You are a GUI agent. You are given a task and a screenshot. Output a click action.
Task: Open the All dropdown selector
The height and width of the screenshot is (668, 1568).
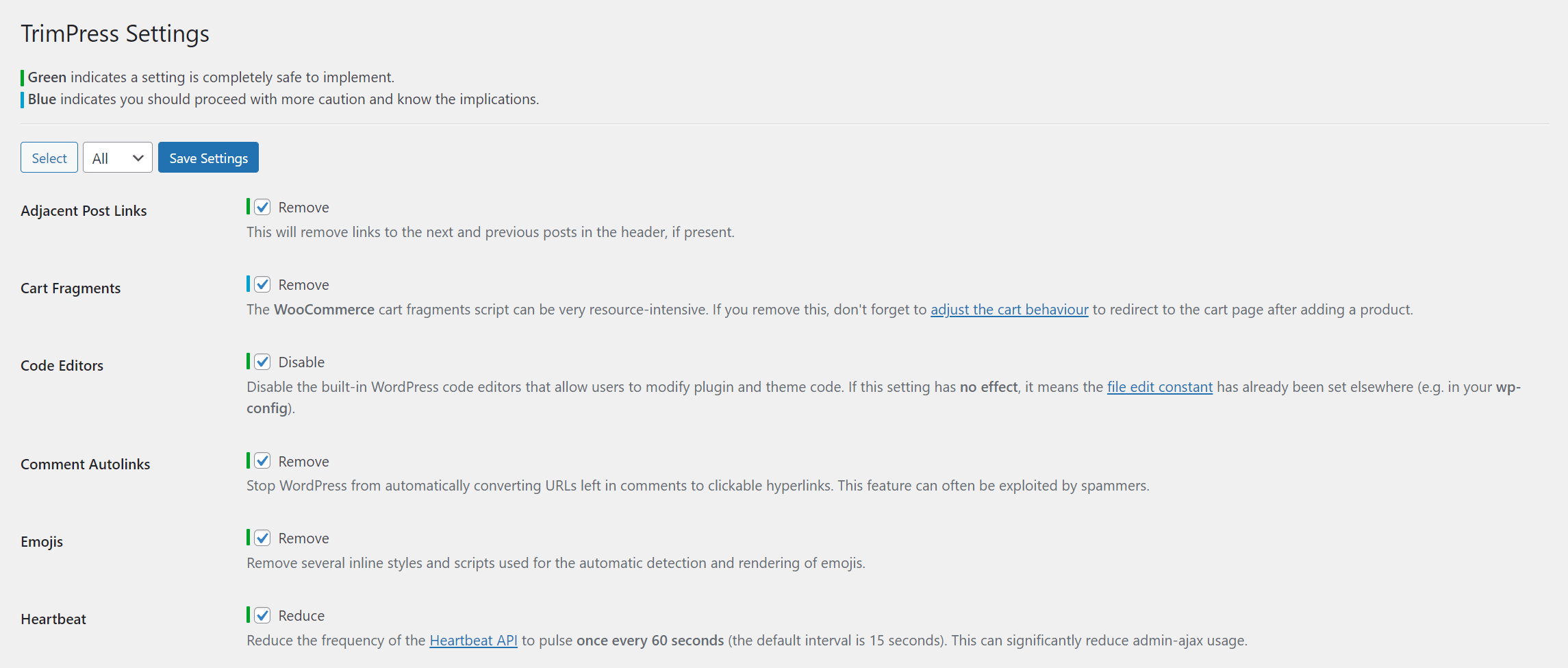point(118,158)
